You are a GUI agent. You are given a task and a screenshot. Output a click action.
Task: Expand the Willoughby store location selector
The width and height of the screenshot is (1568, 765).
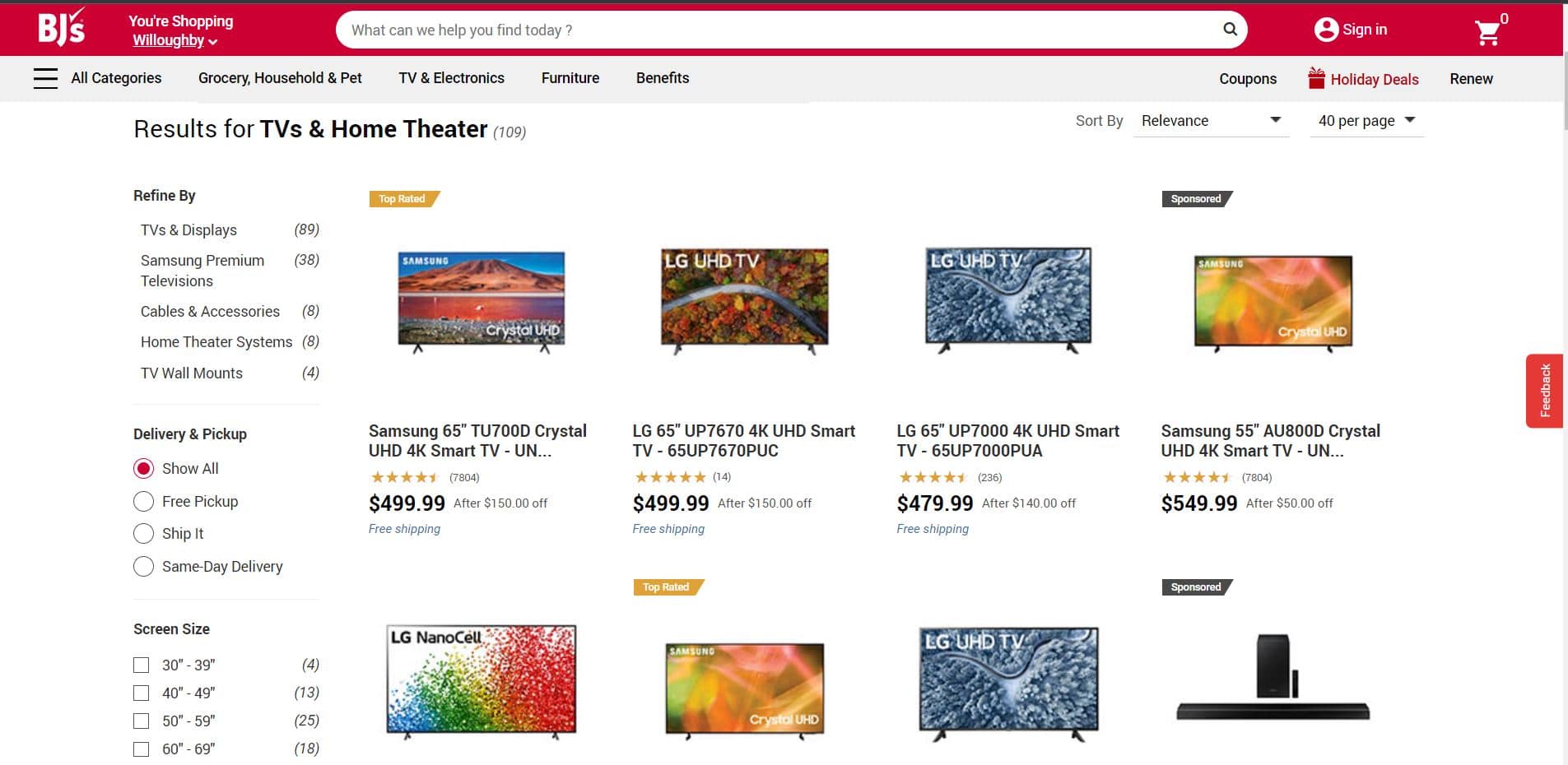(x=174, y=40)
